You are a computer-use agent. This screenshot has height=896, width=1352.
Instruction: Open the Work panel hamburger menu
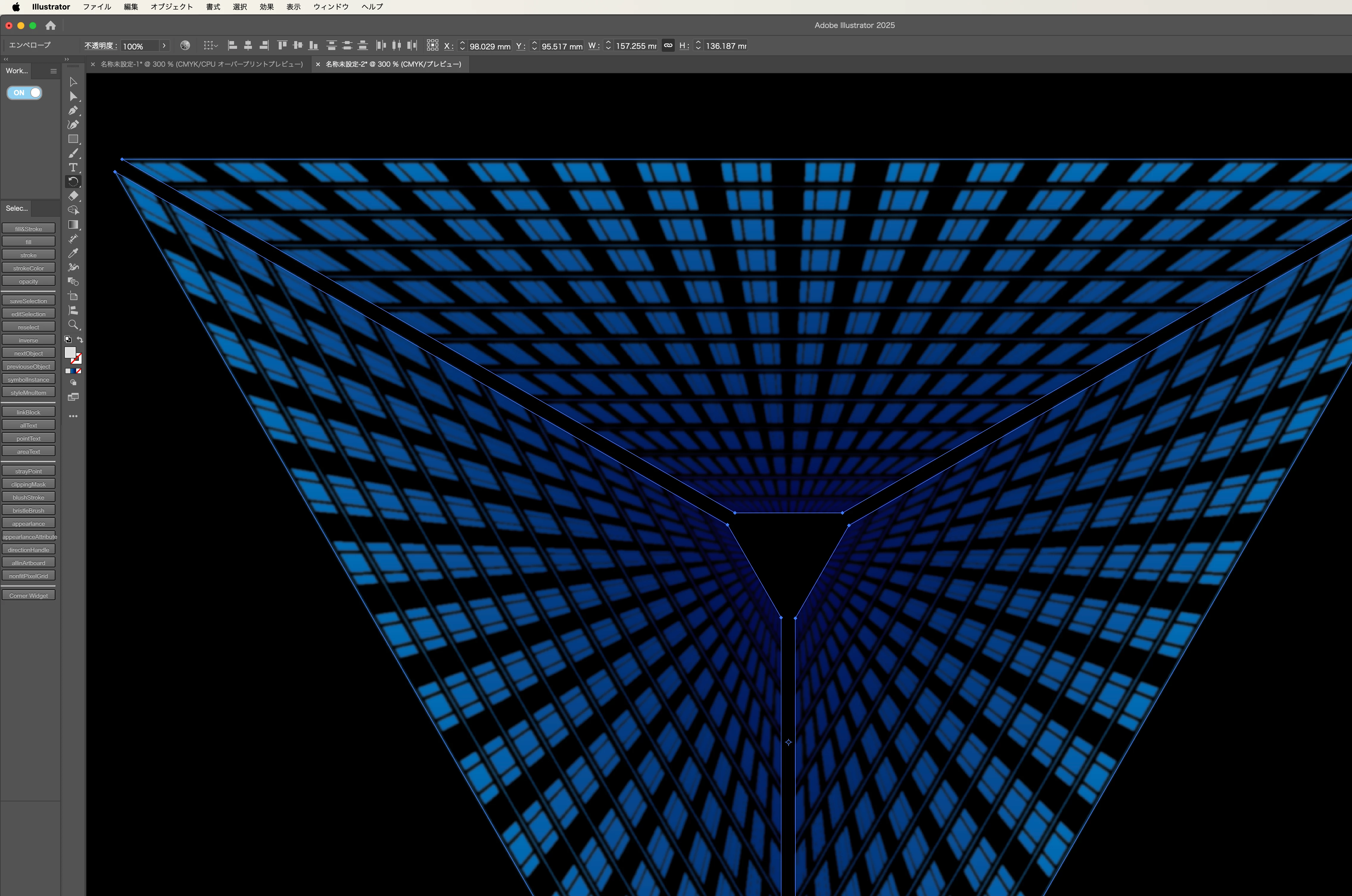(x=53, y=71)
